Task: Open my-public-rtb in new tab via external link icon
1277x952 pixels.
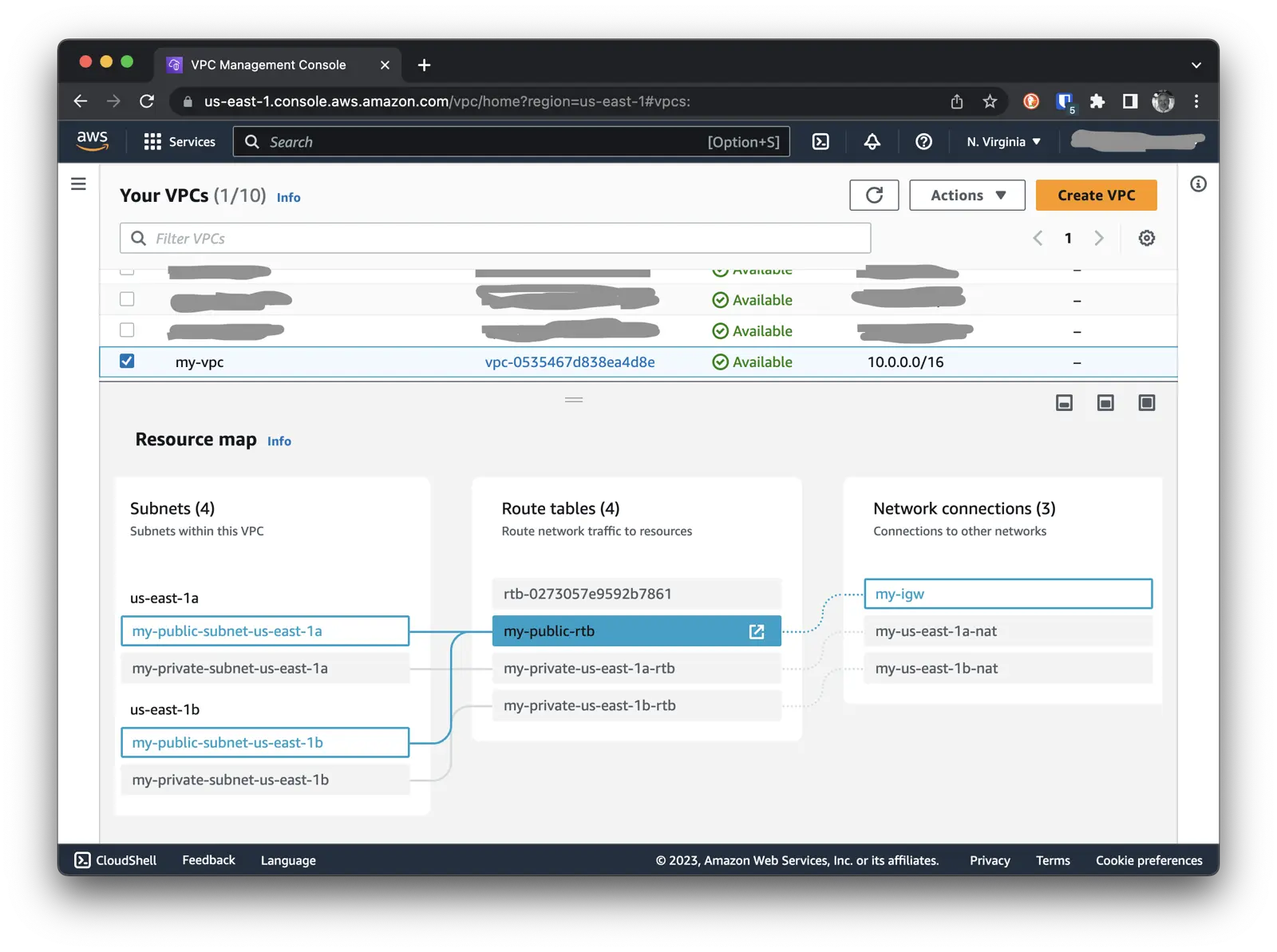Action: (x=755, y=630)
